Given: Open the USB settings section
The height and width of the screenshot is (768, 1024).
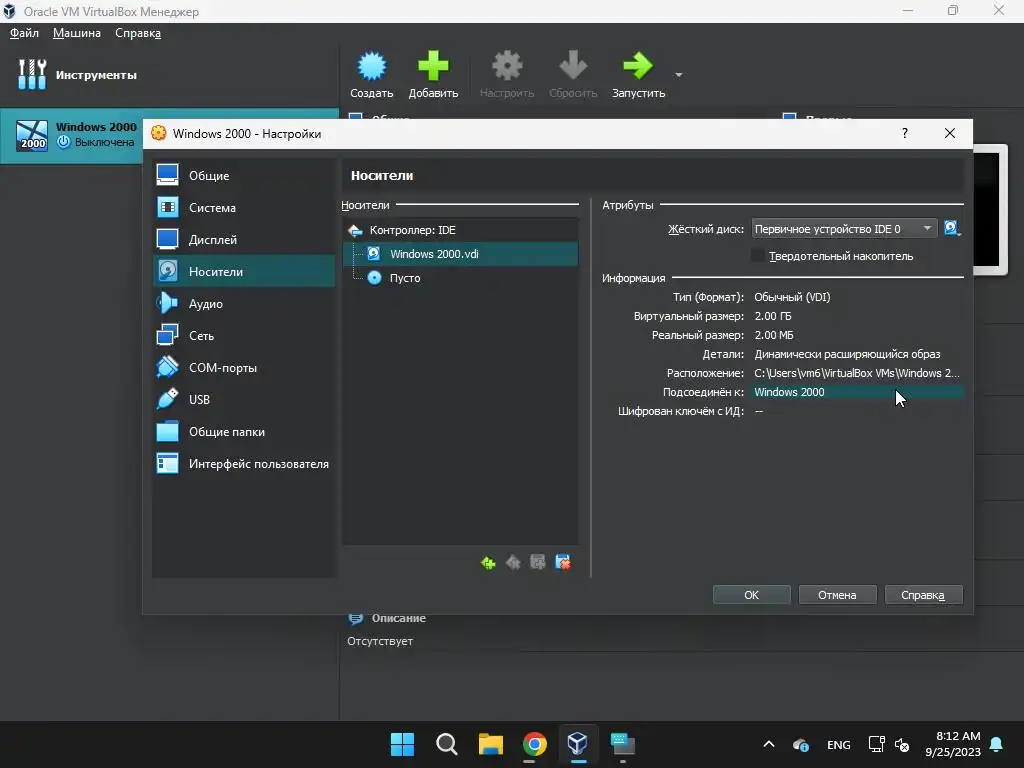Looking at the screenshot, I should [x=244, y=399].
